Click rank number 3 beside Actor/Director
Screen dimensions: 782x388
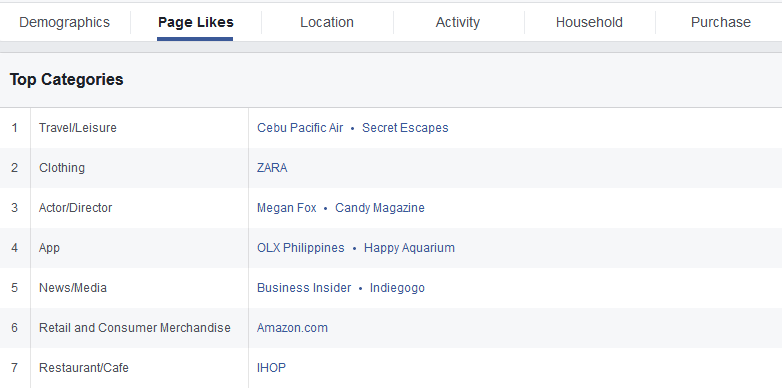(x=14, y=208)
